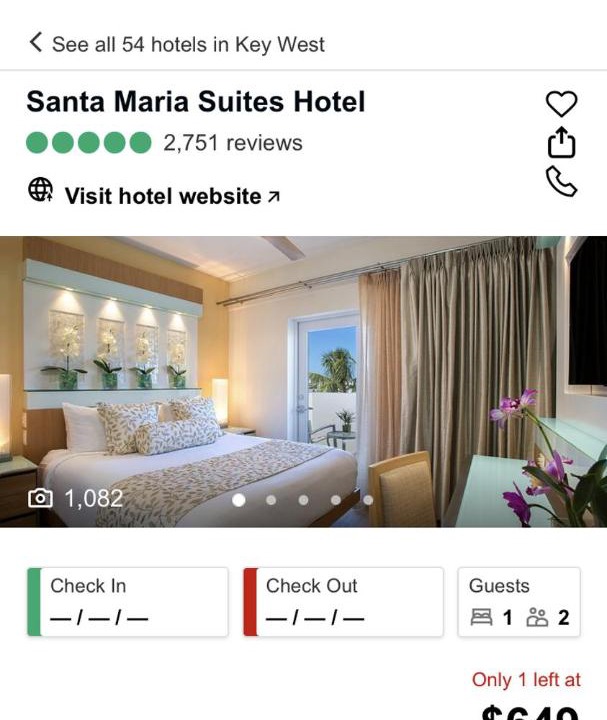Image resolution: width=607 pixels, height=720 pixels.
Task: Open the Check In date picker
Action: coord(128,602)
